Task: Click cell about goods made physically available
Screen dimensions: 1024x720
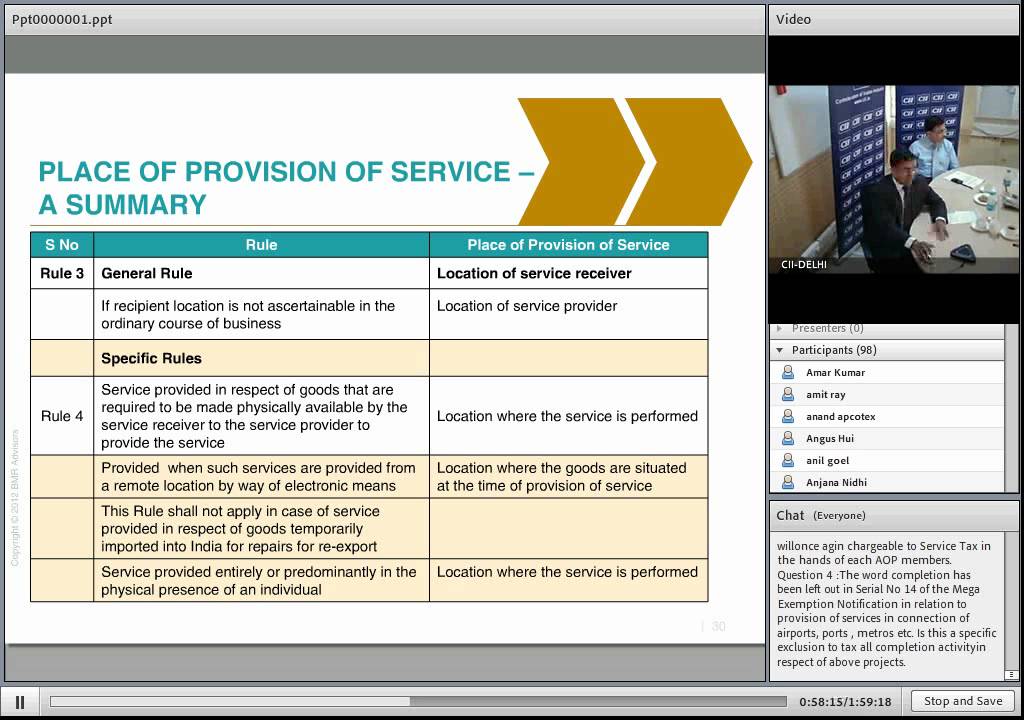Action: pyautogui.click(x=261, y=416)
